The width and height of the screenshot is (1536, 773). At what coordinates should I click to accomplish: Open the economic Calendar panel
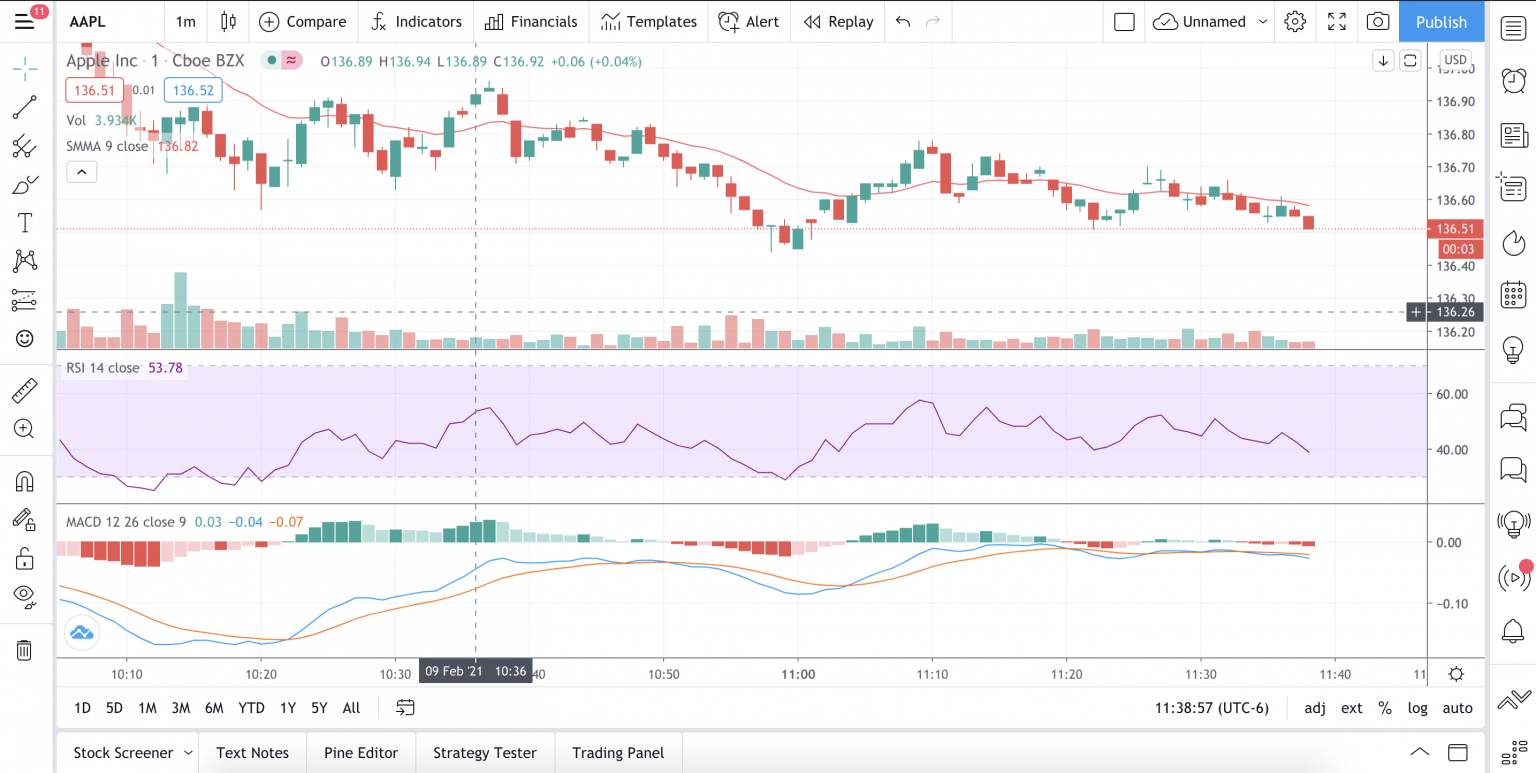coord(1513,295)
